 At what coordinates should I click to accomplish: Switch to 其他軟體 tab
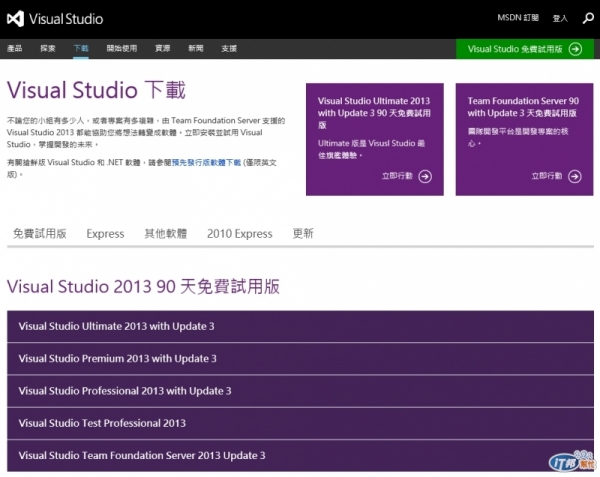[166, 233]
